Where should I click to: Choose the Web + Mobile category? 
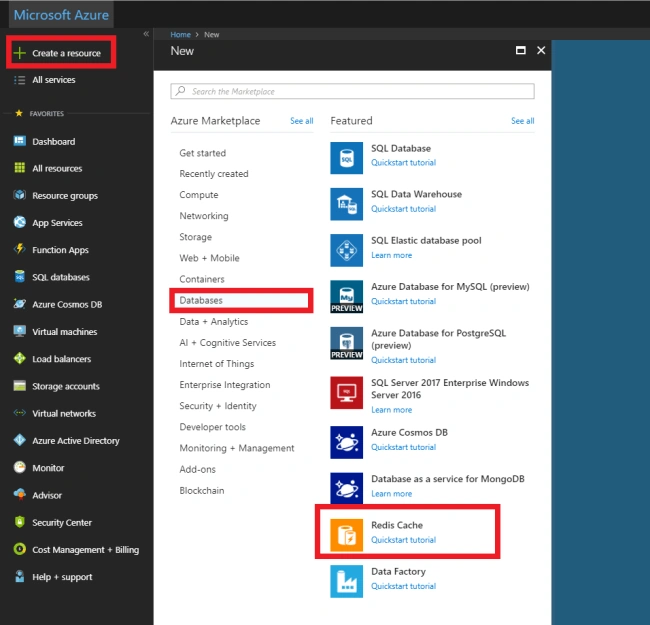pyautogui.click(x=209, y=258)
